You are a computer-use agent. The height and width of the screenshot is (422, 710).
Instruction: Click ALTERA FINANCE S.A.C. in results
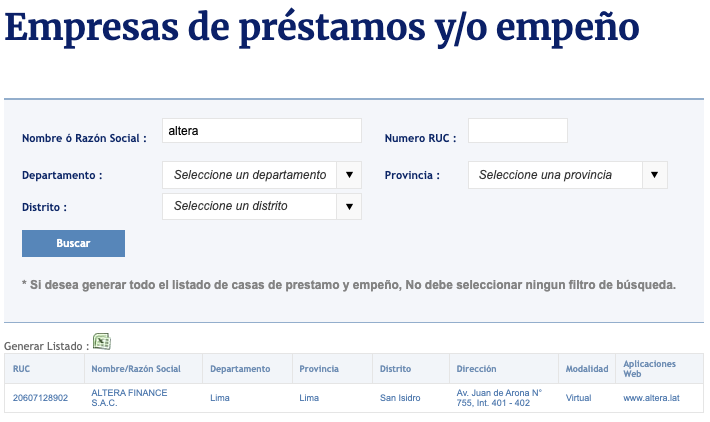coord(129,398)
